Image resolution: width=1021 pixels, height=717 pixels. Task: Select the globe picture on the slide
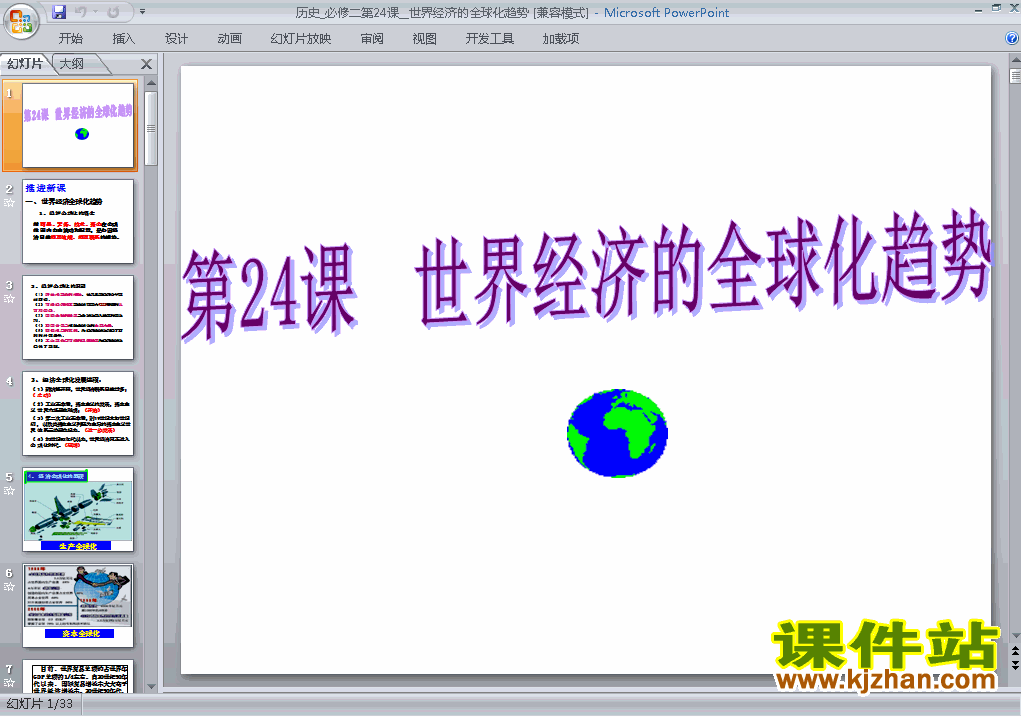617,433
